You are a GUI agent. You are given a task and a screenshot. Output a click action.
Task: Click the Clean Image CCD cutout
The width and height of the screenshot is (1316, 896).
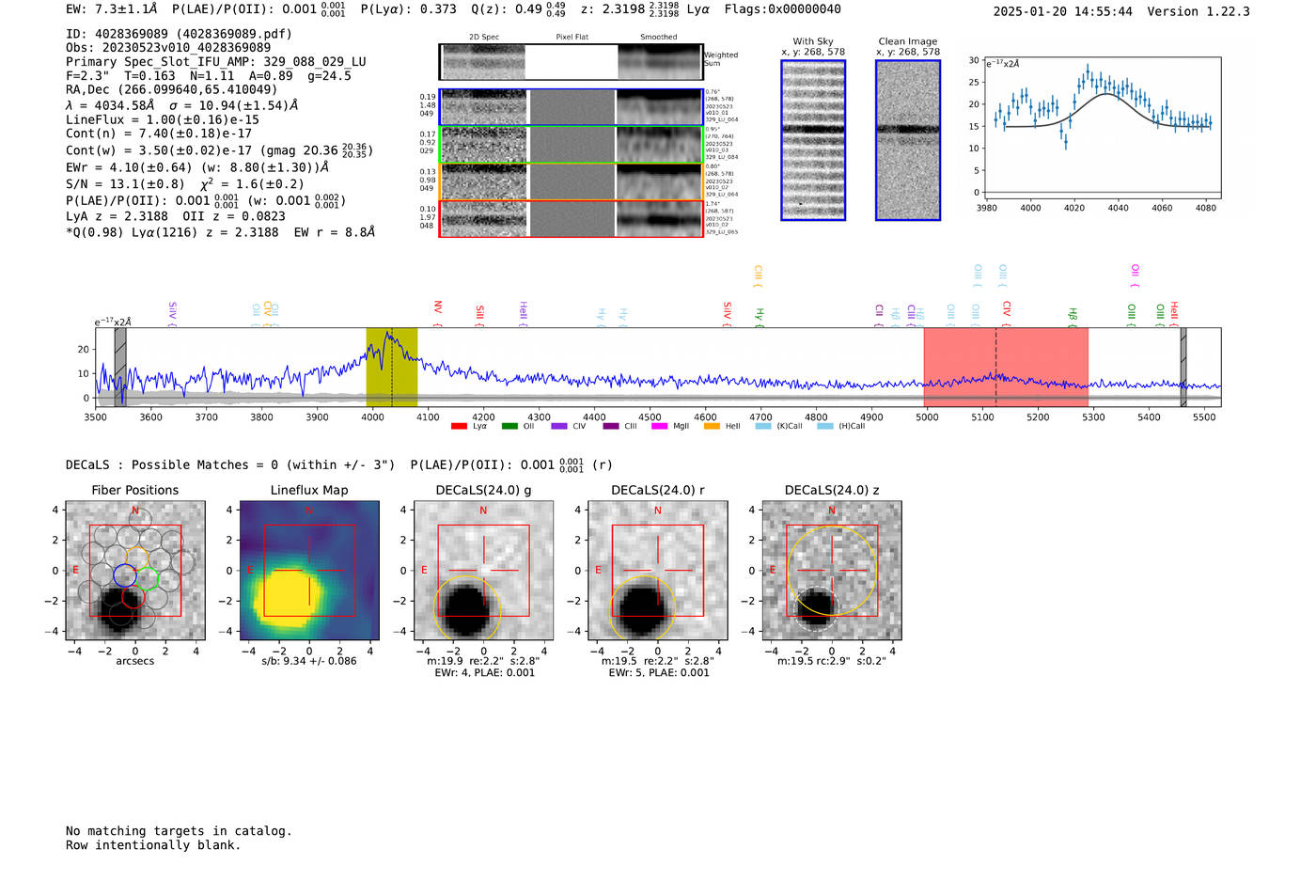pyautogui.click(x=908, y=140)
